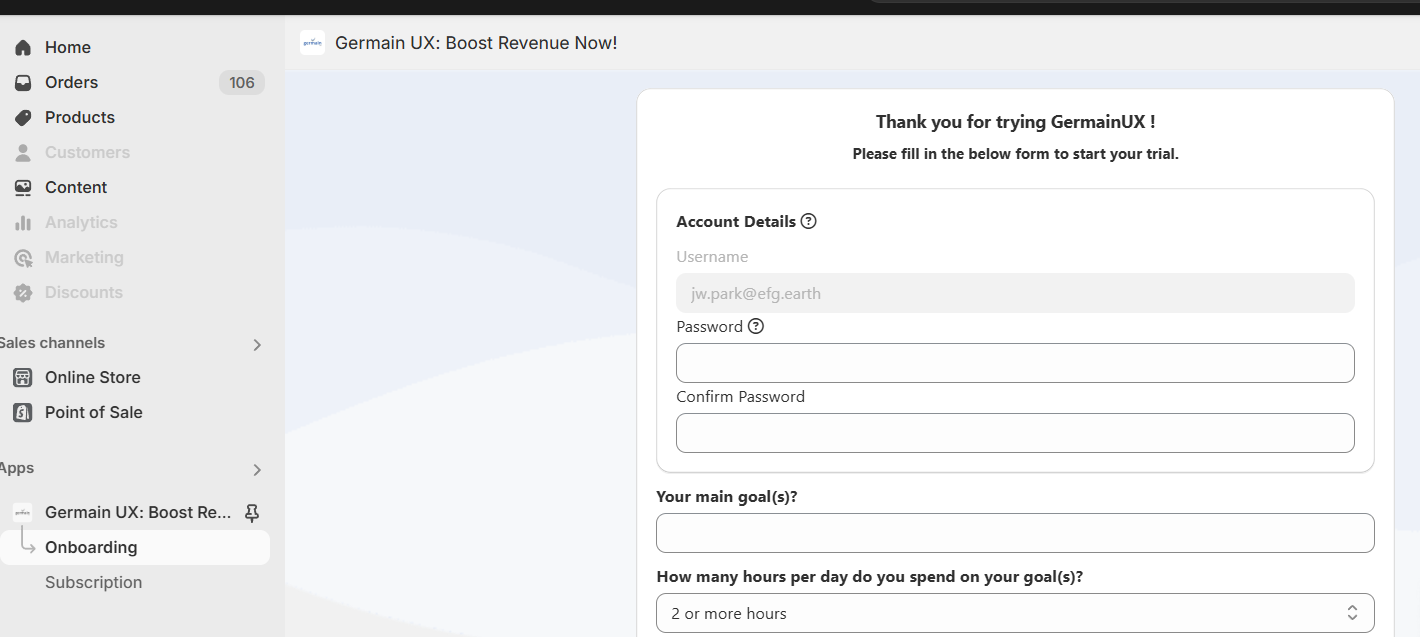The width and height of the screenshot is (1420, 637).
Task: Click the Germain UX logo in header
Action: [x=312, y=43]
